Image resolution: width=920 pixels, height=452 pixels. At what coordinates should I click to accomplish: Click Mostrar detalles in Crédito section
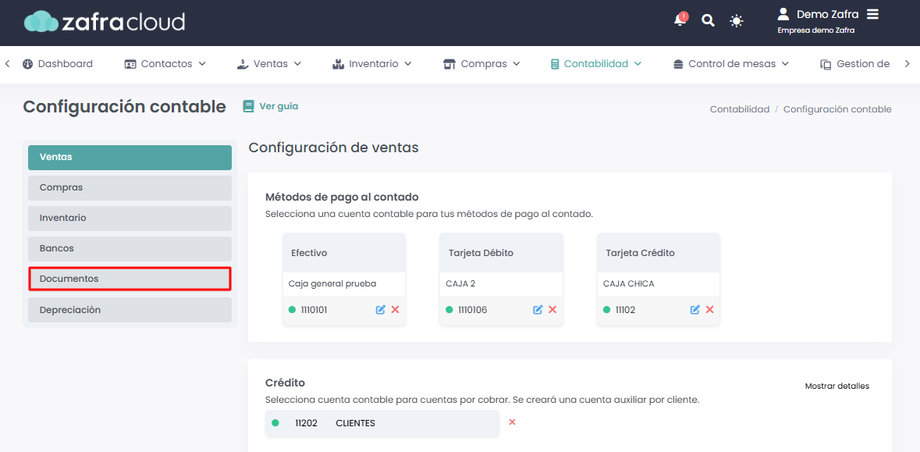(837, 386)
